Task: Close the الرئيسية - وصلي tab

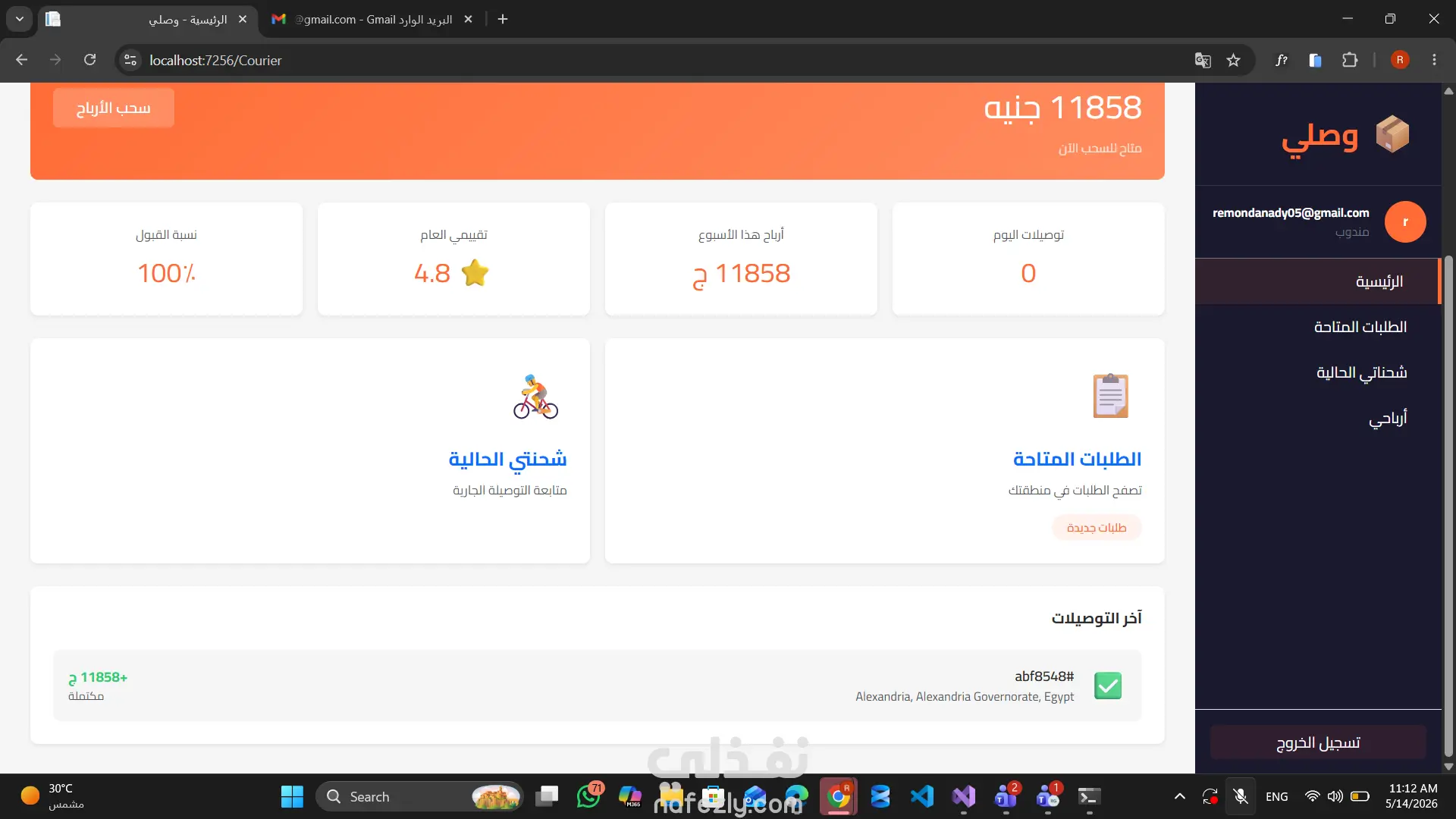Action: [x=243, y=19]
